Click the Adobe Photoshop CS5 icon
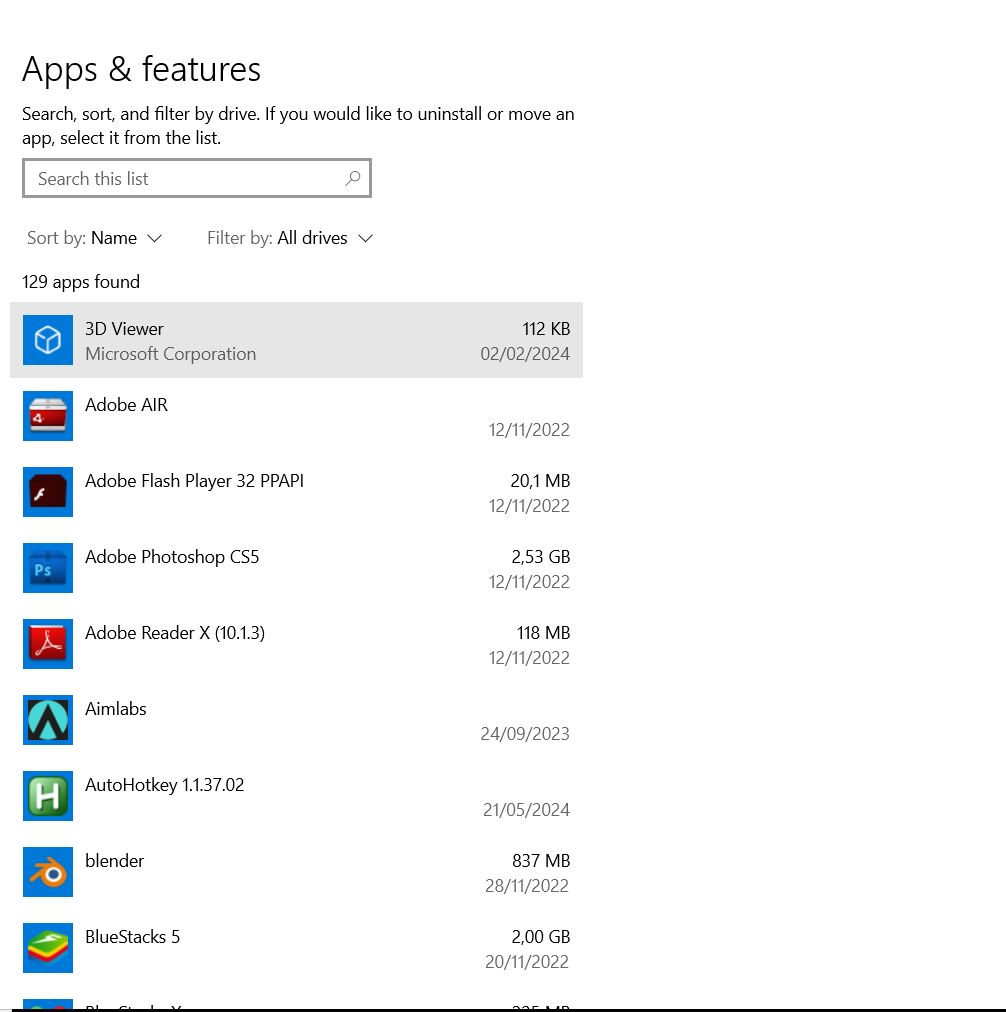Viewport: 1006px width, 1012px height. click(48, 568)
